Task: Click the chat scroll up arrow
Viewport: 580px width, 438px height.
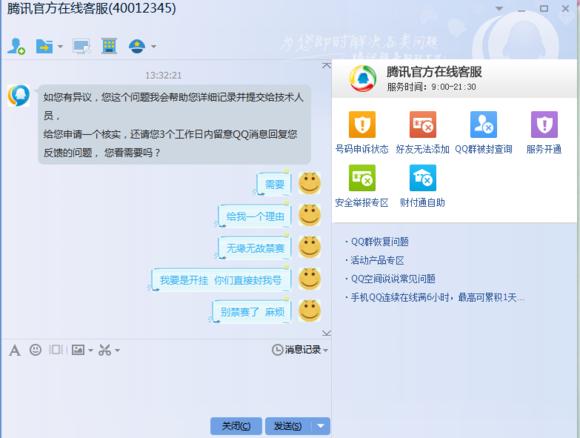Action: (x=326, y=66)
